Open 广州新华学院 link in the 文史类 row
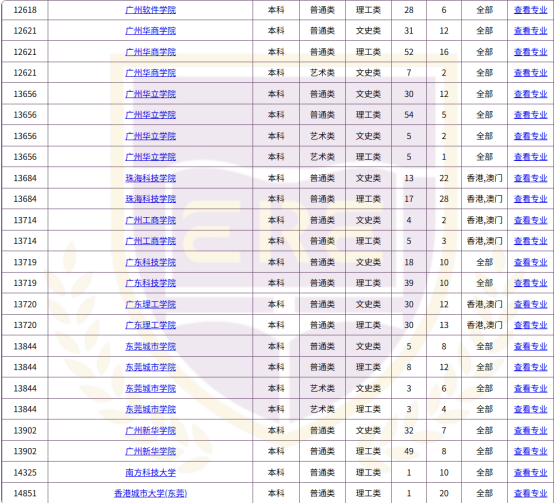The width and height of the screenshot is (554, 504). click(x=151, y=430)
